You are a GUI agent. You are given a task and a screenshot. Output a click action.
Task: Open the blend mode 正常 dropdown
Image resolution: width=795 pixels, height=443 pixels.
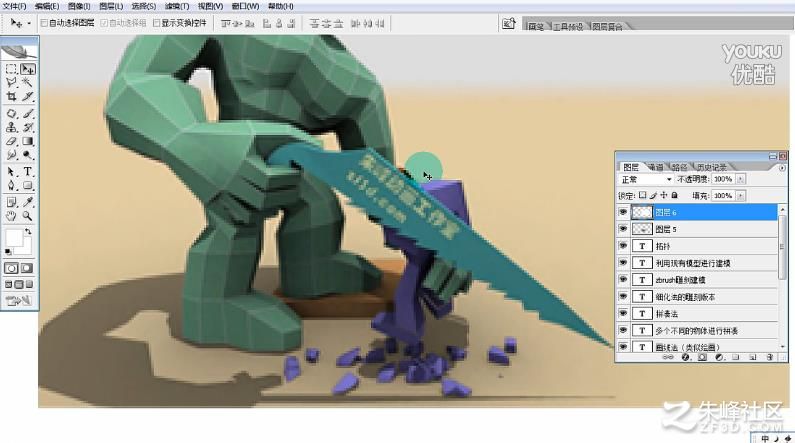[x=646, y=179]
